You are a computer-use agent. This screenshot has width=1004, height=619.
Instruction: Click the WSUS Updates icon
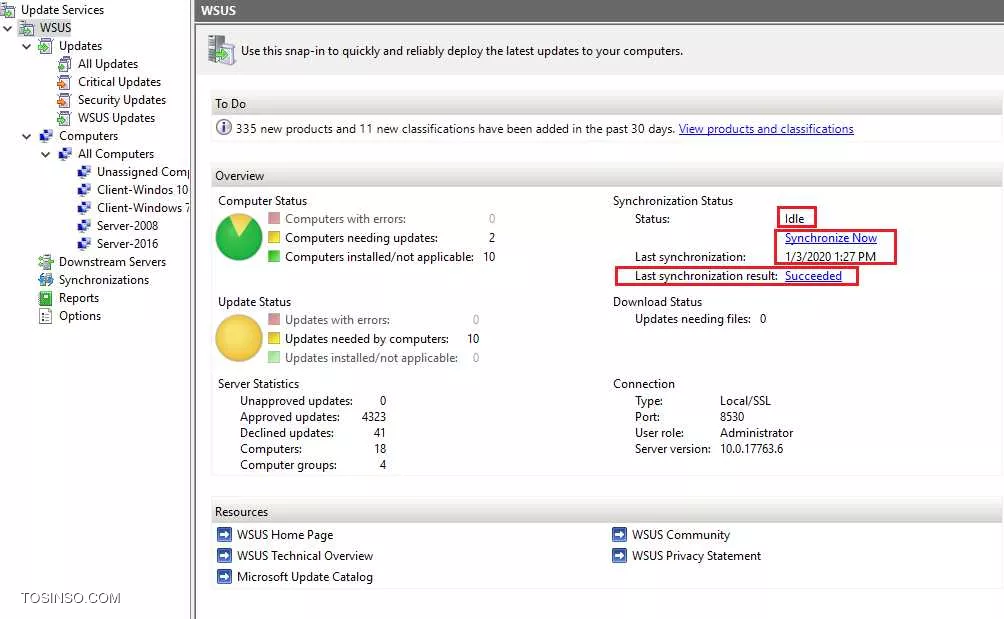(64, 118)
